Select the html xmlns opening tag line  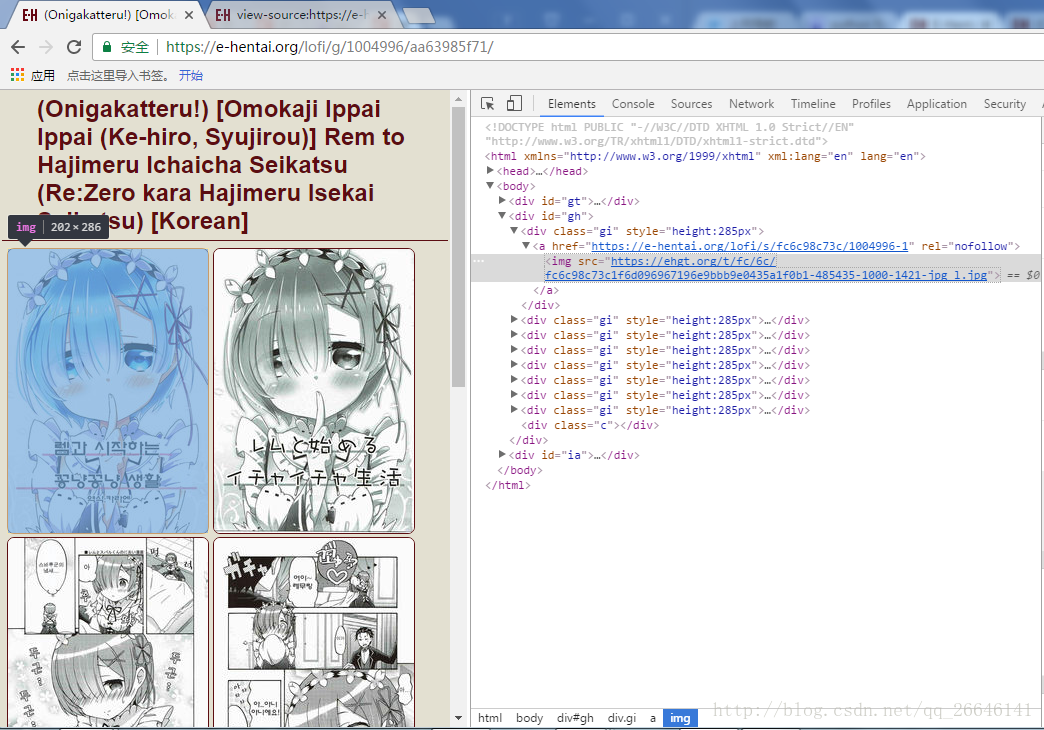(704, 156)
